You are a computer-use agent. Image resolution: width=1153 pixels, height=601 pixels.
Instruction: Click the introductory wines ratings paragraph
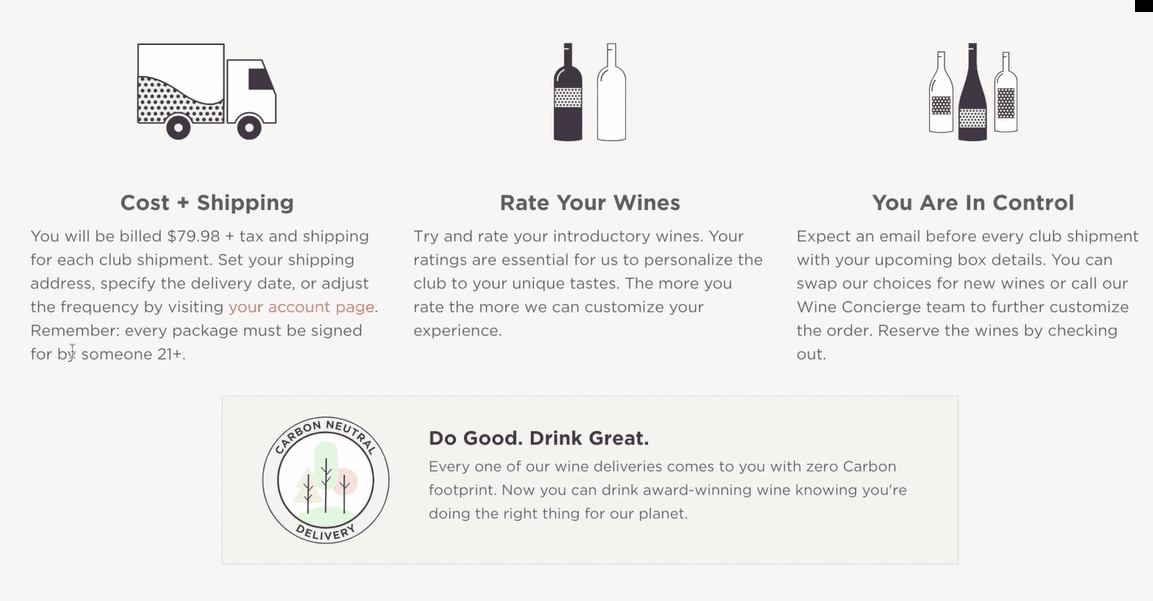coord(588,283)
